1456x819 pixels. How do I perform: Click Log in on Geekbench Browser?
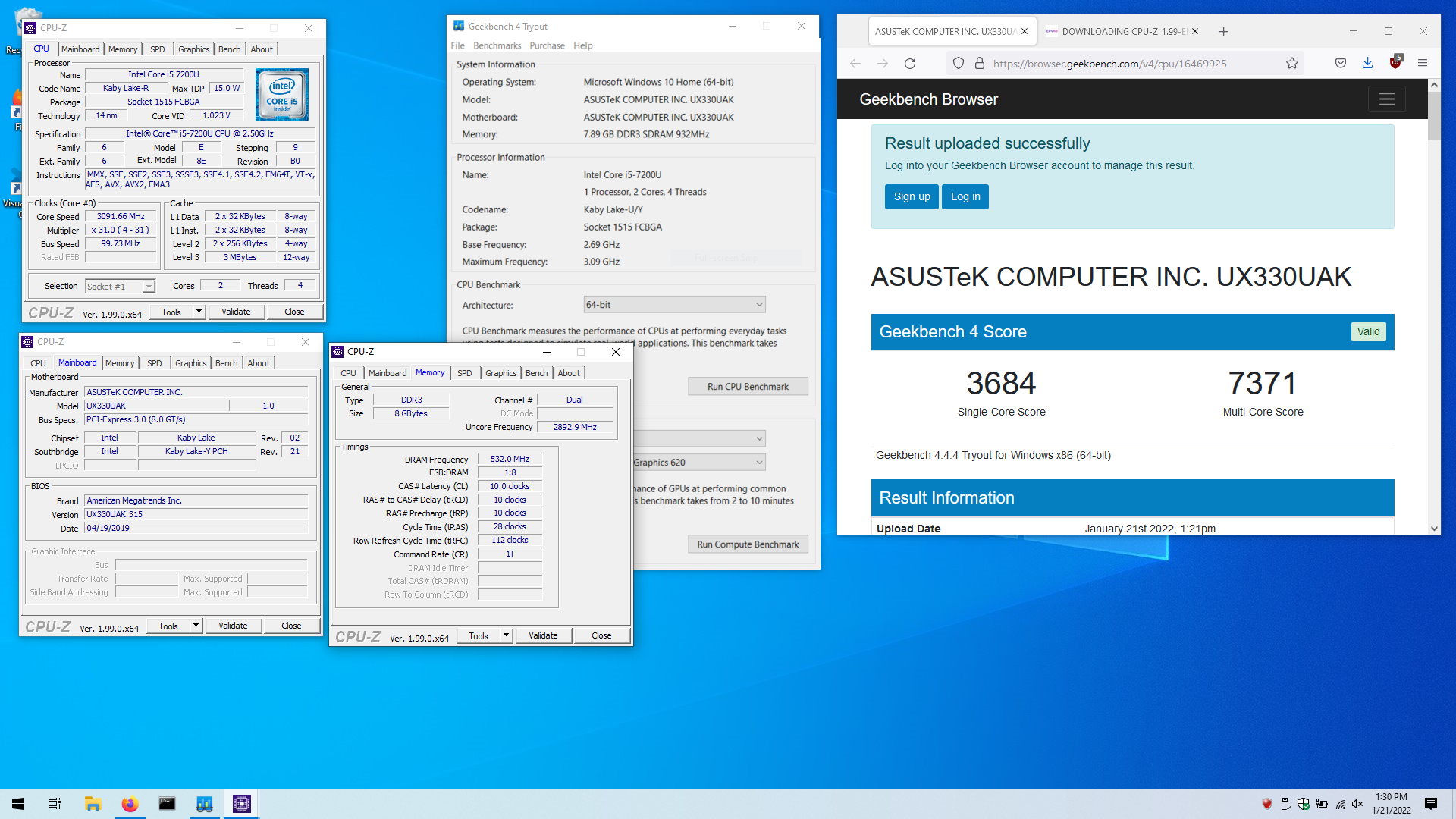coord(965,196)
